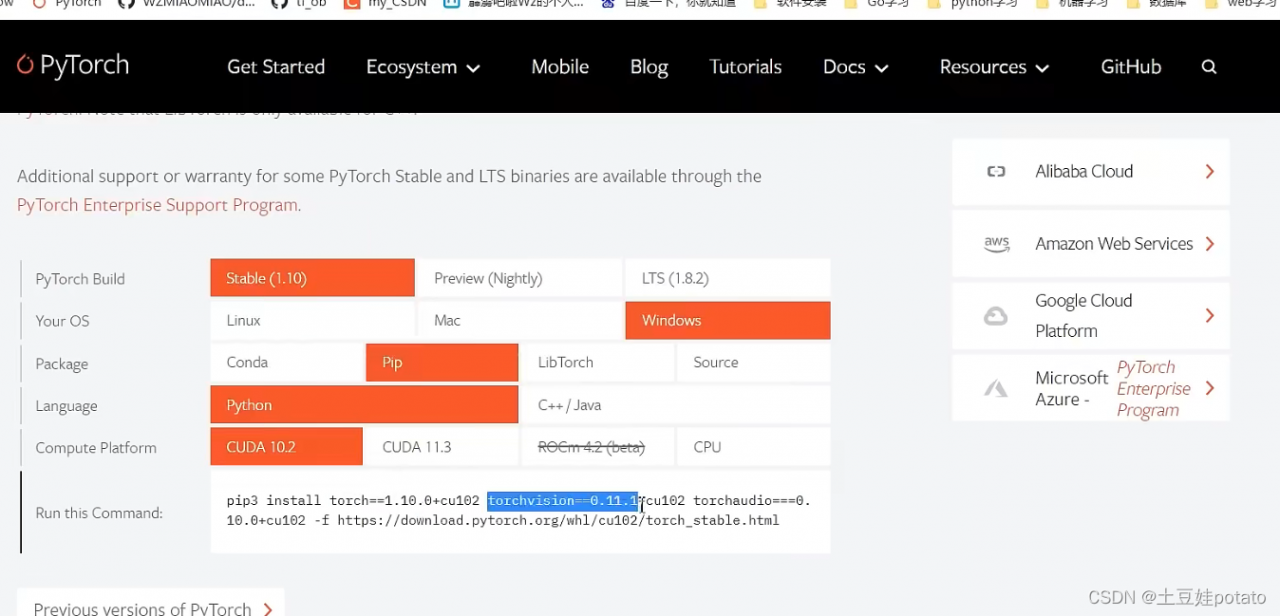The width and height of the screenshot is (1280, 616).
Task: Click the 'Package' row label
Action: click(x=62, y=364)
